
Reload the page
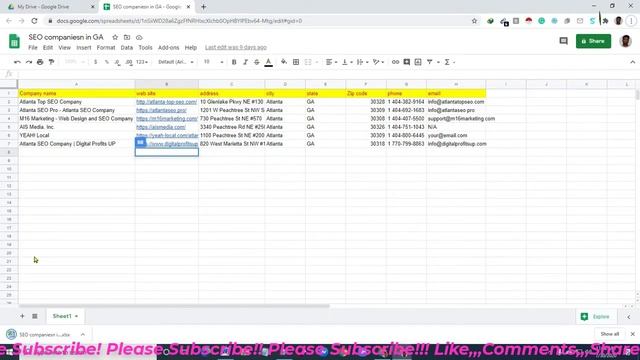[x=34, y=21]
